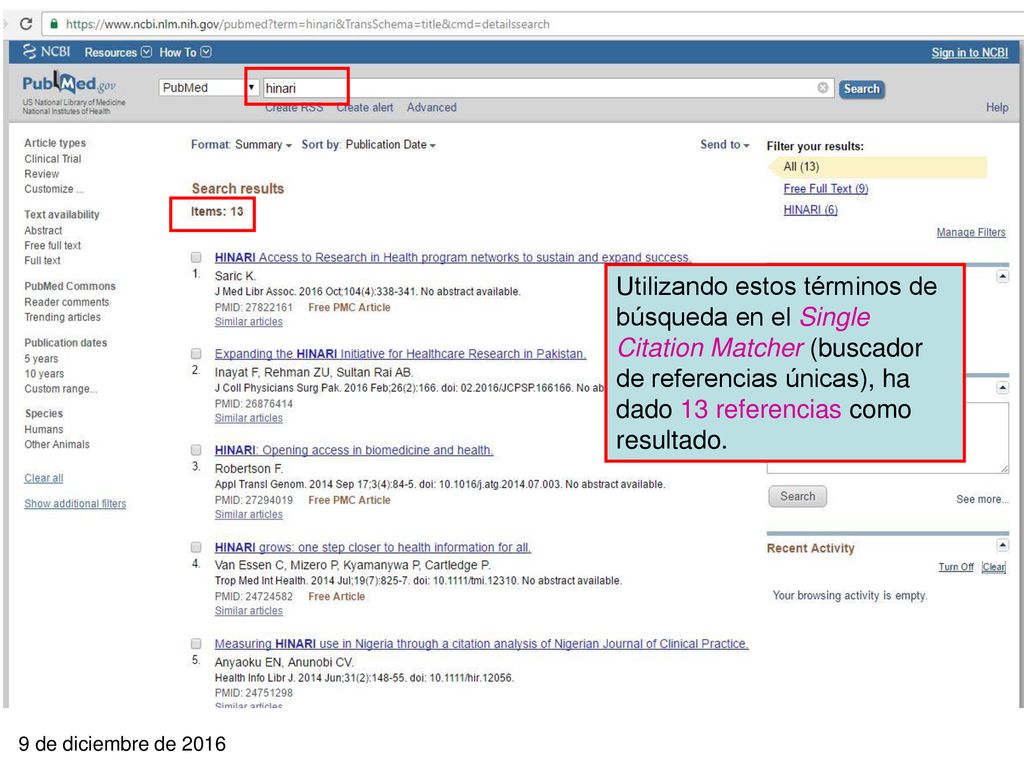
Task: Open the Resources dropdown menu
Action: point(118,52)
